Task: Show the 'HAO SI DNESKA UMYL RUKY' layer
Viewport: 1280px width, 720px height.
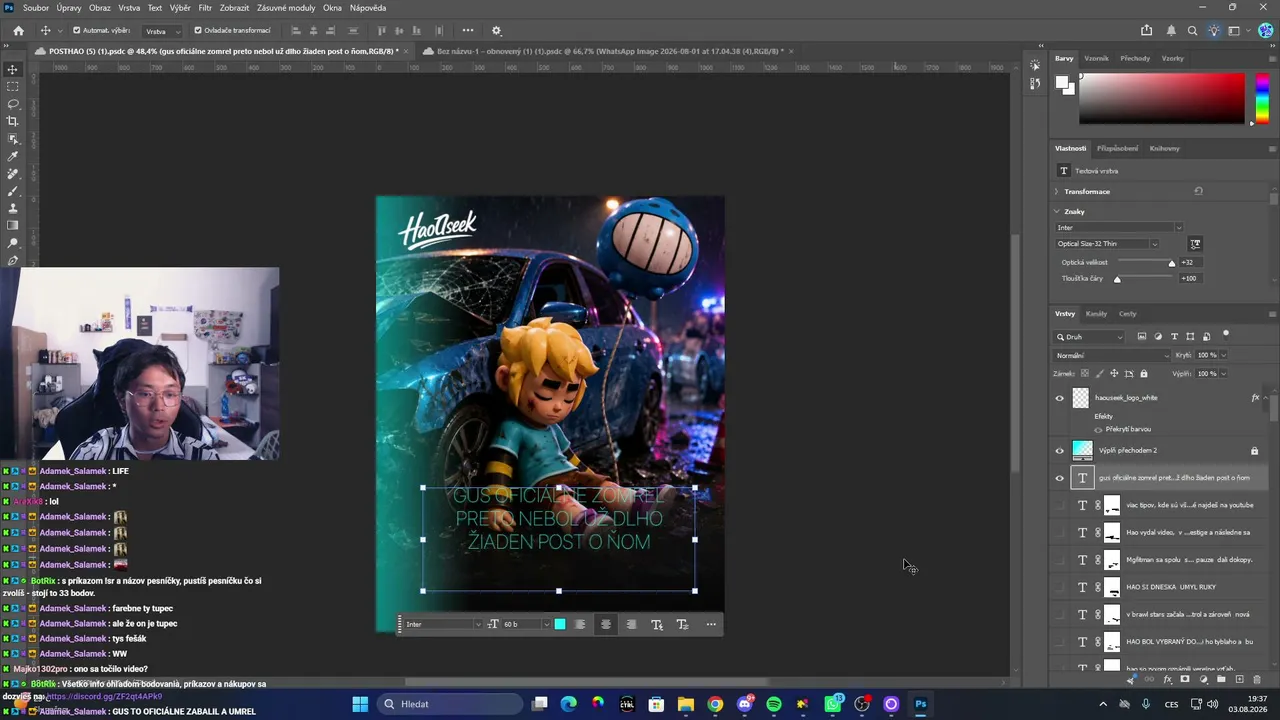Action: [1060, 587]
